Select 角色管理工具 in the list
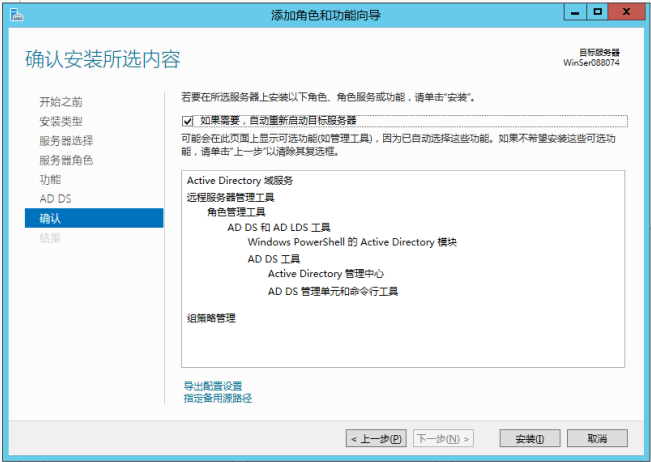This screenshot has height=462, width=651. coord(236,212)
